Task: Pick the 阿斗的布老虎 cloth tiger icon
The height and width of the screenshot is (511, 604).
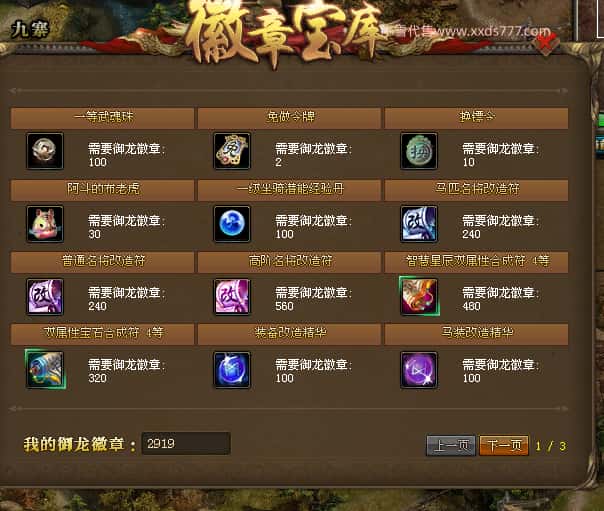Action: (x=45, y=223)
